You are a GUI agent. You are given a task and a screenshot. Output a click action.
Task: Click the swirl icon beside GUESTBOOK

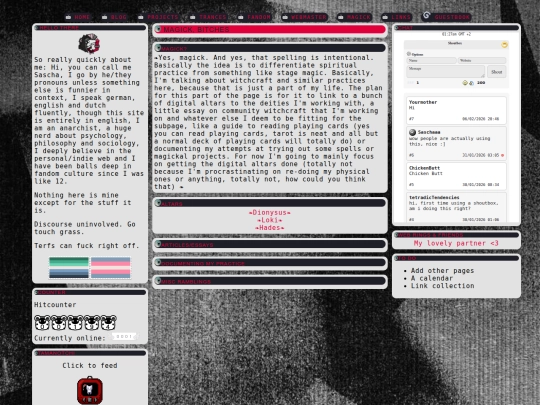[427, 15]
